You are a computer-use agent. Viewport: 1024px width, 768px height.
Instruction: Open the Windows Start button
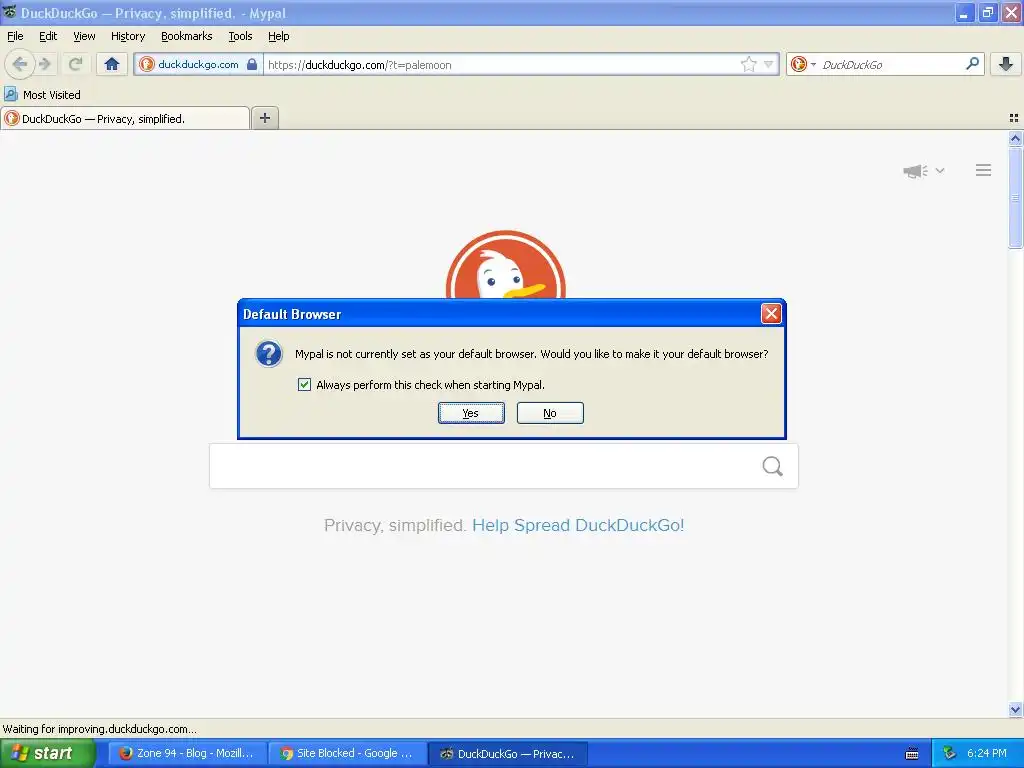[48, 753]
